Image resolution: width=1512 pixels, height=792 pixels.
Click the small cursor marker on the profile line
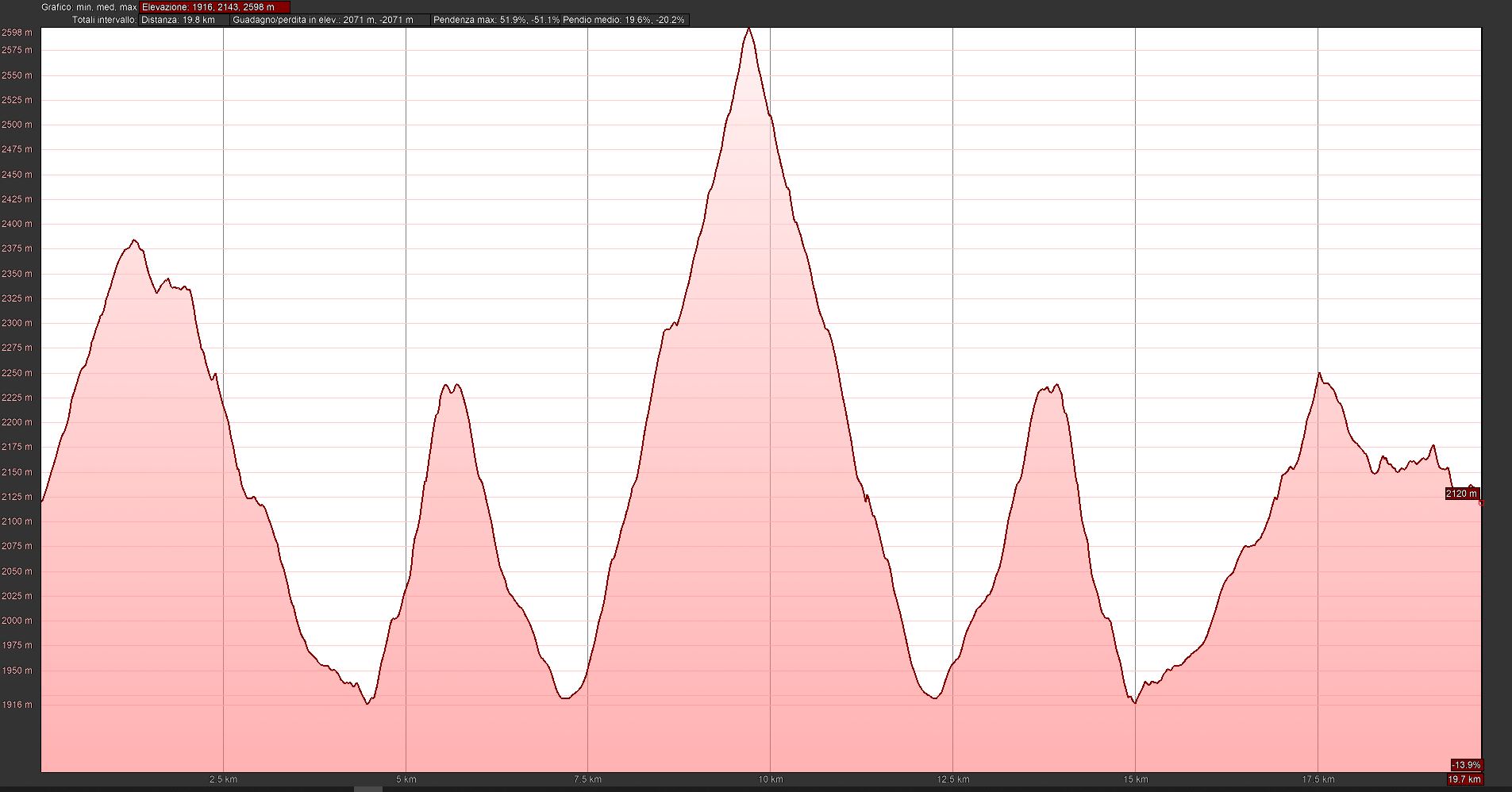coord(1481,502)
